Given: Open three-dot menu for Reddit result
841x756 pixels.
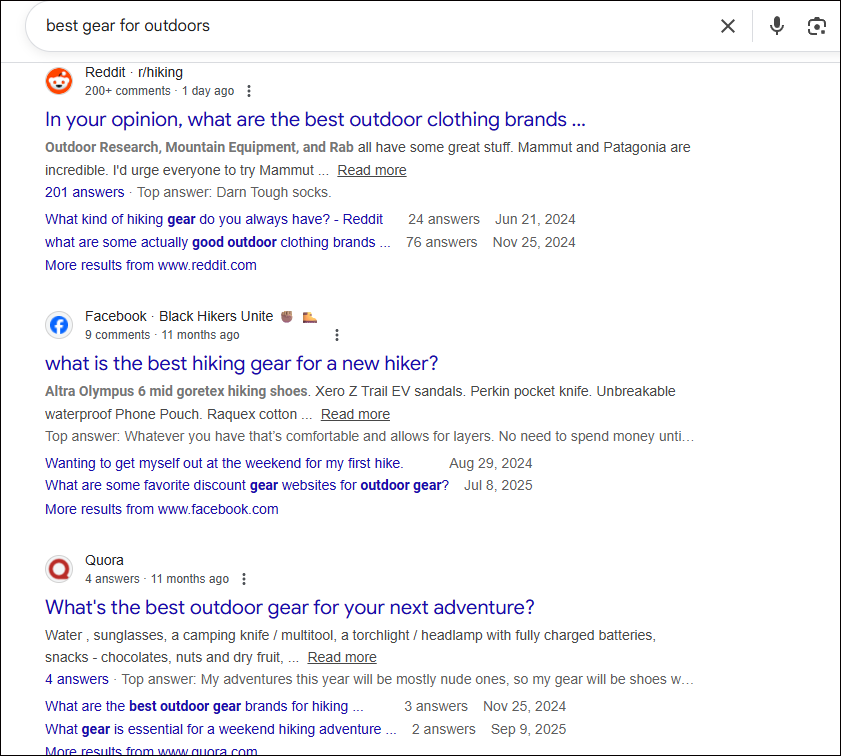Looking at the screenshot, I should [x=249, y=91].
